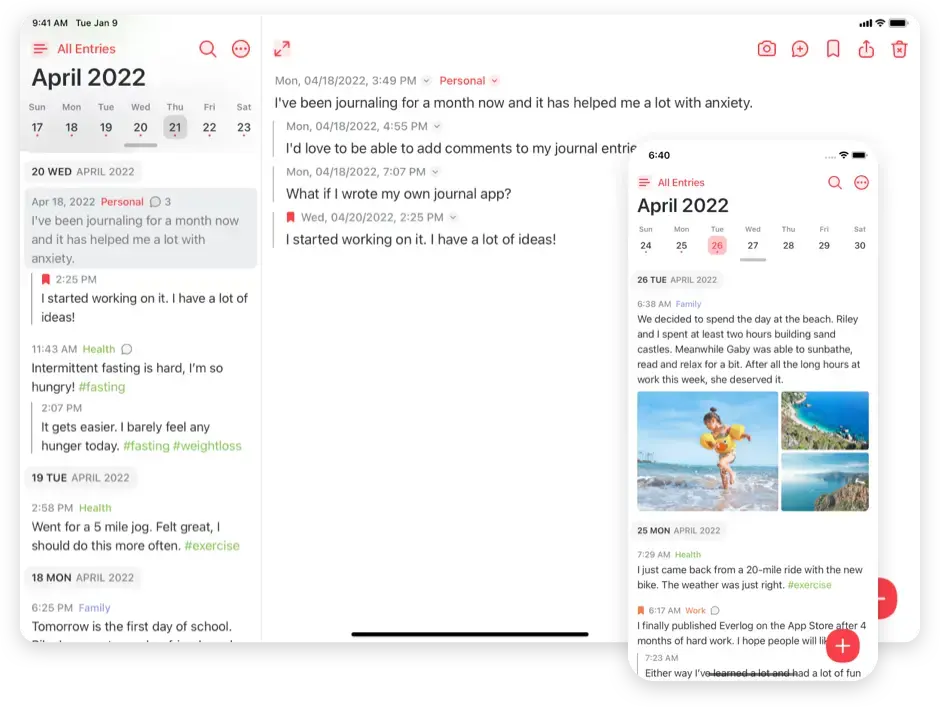Tap the red plus button on the phone
Screen dimensions: 940x708
[x=843, y=646]
